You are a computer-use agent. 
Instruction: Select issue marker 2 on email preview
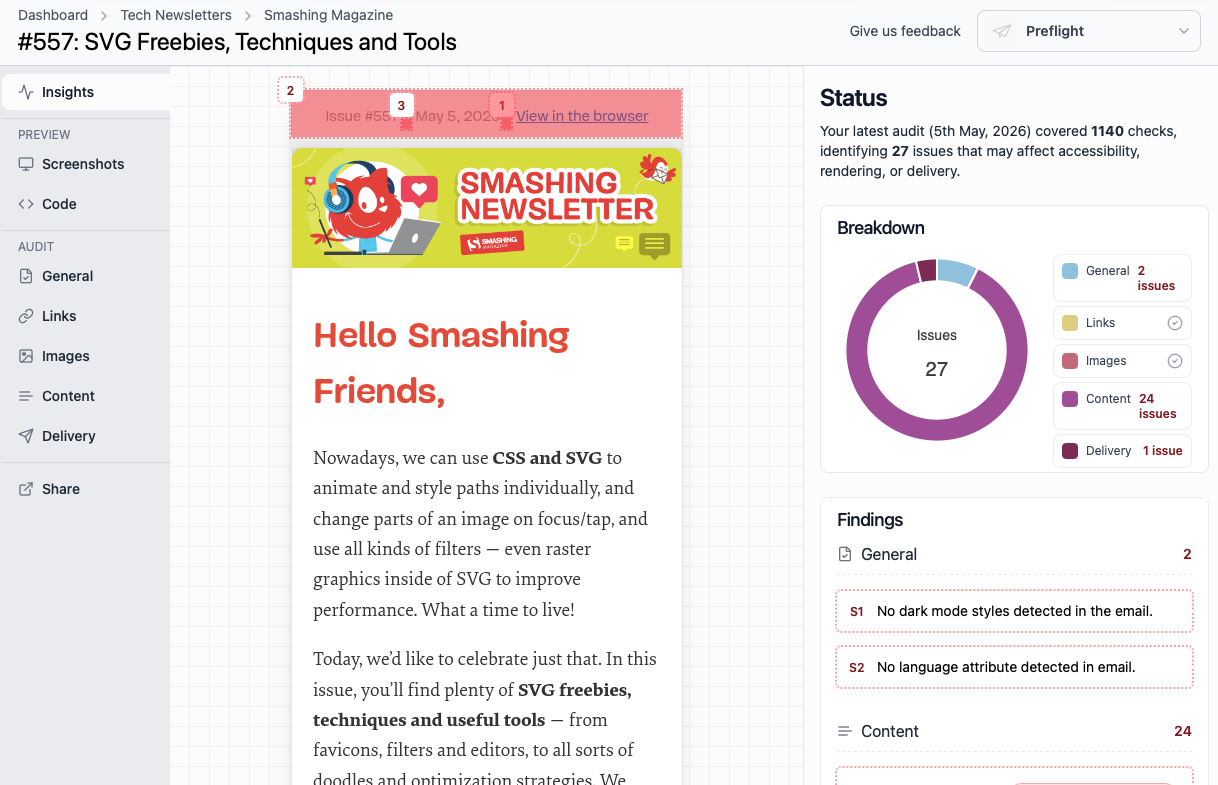pos(290,90)
